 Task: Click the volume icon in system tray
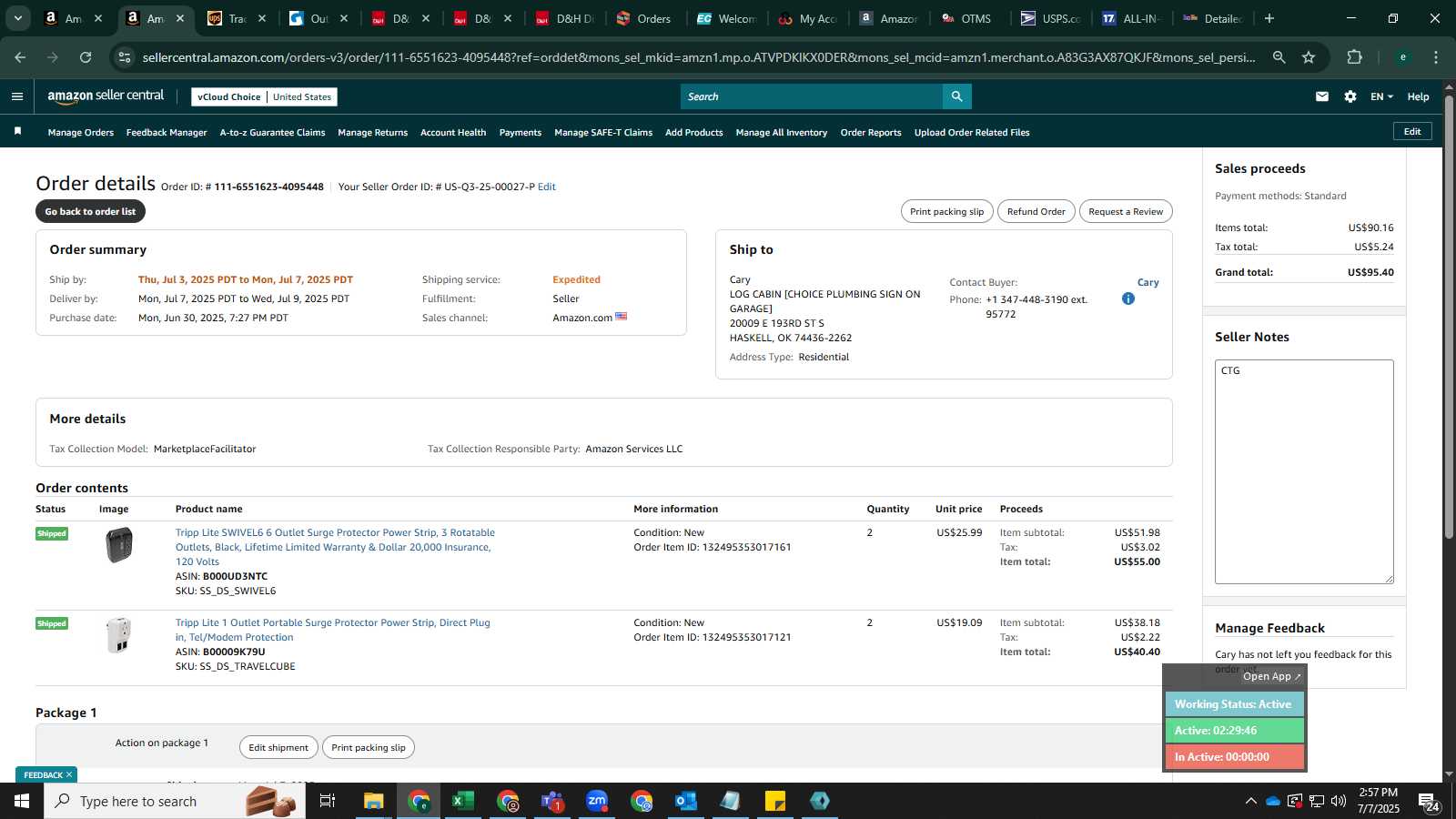[1339, 801]
